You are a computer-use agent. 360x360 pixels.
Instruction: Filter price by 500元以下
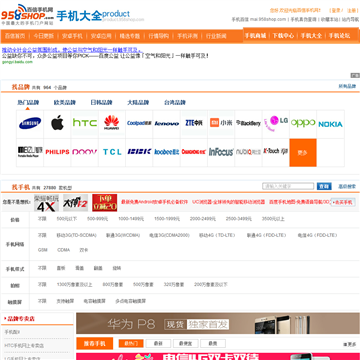pos(67,219)
